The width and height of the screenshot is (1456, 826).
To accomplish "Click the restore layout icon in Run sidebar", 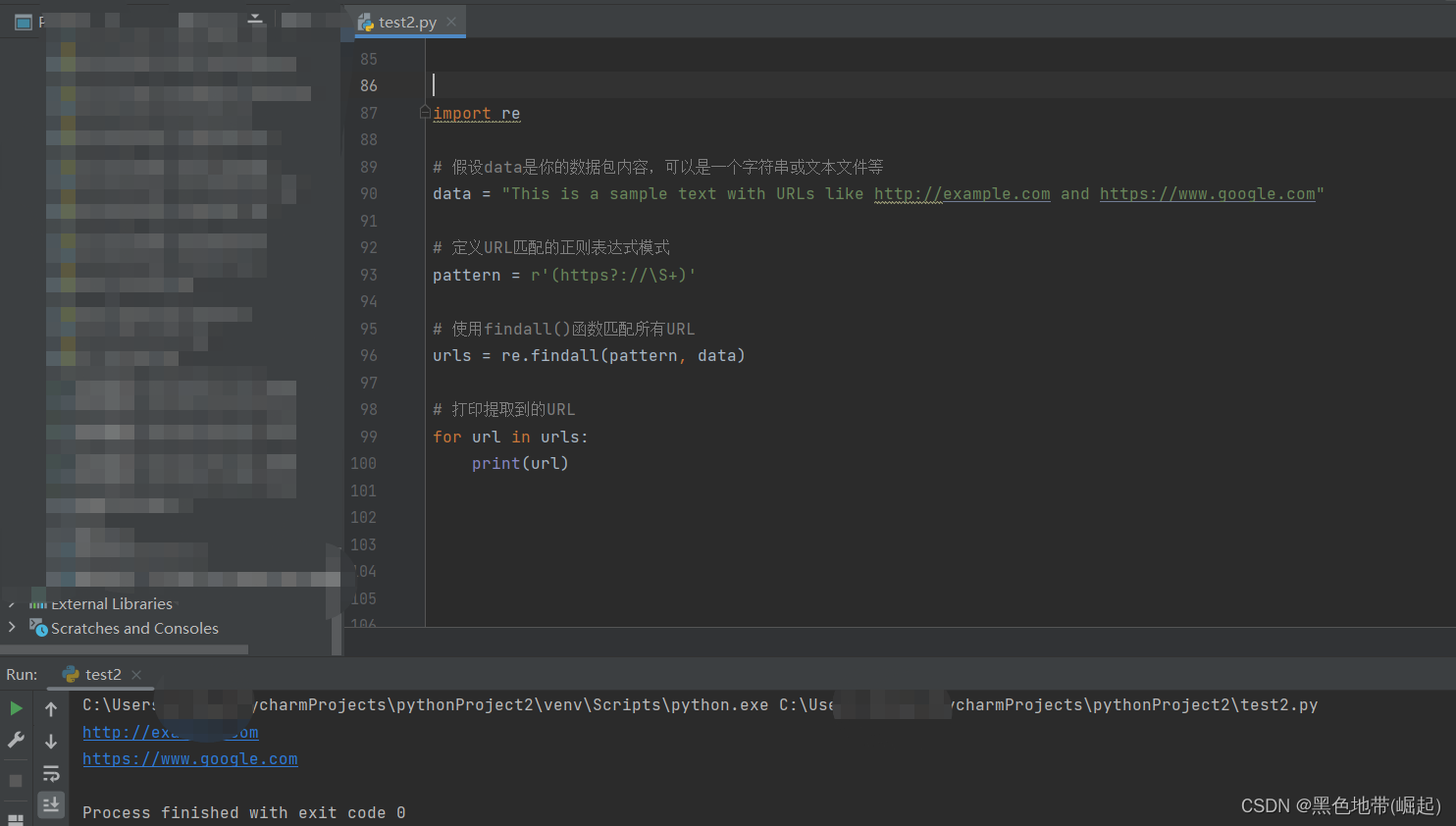I will pyautogui.click(x=16, y=819).
